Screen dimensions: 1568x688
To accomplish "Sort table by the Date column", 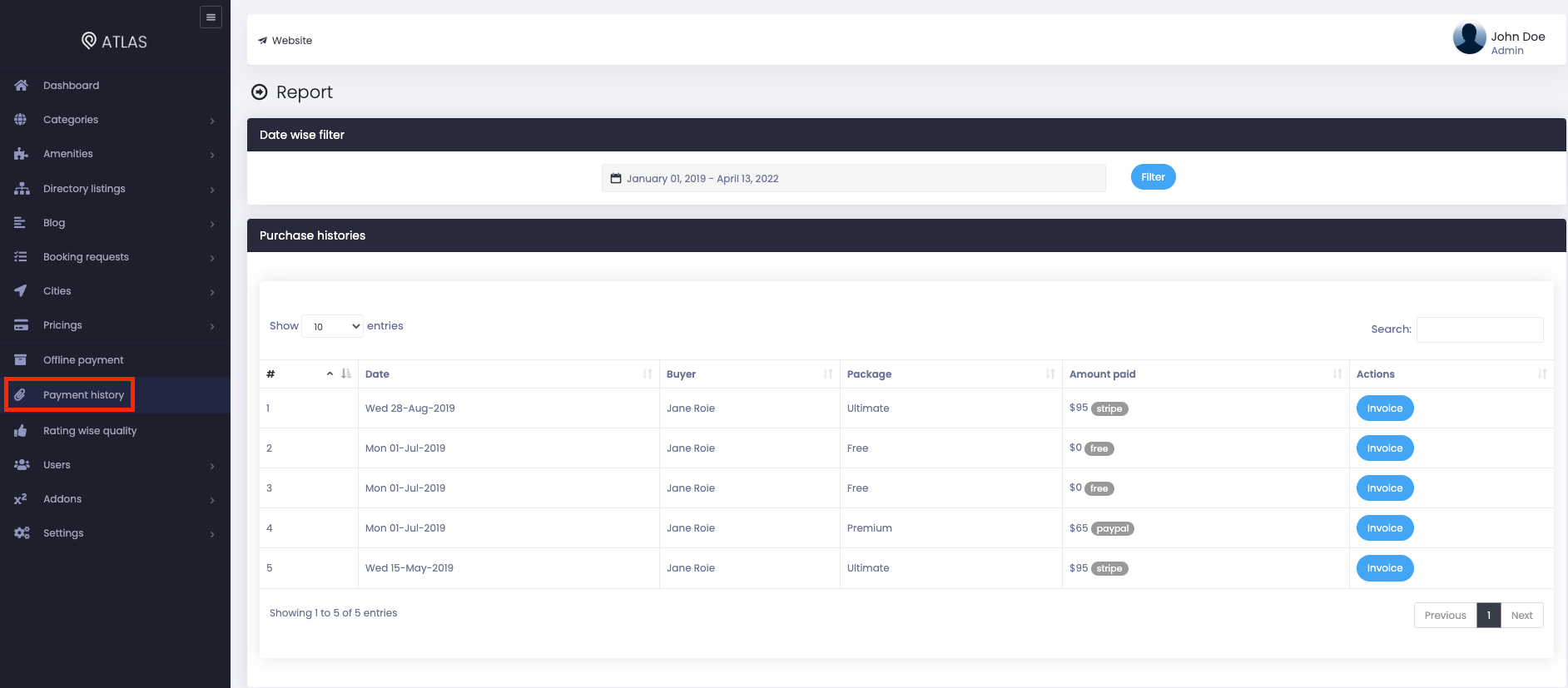I will [x=509, y=374].
